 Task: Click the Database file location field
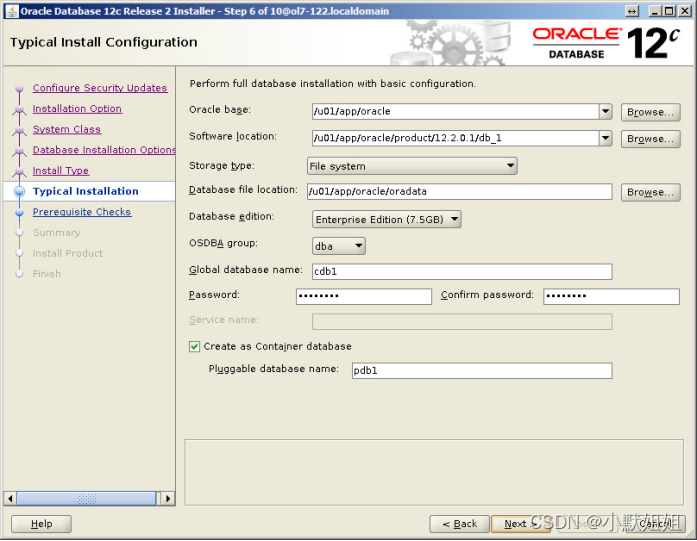(x=460, y=192)
